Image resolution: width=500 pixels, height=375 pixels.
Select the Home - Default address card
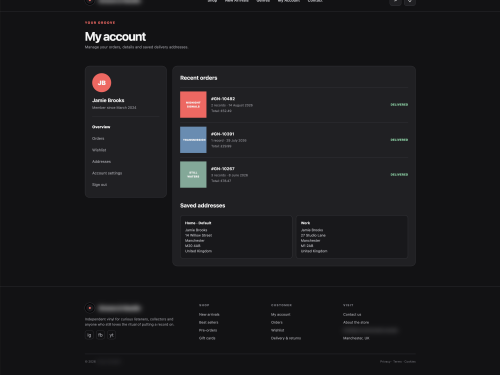(x=236, y=237)
